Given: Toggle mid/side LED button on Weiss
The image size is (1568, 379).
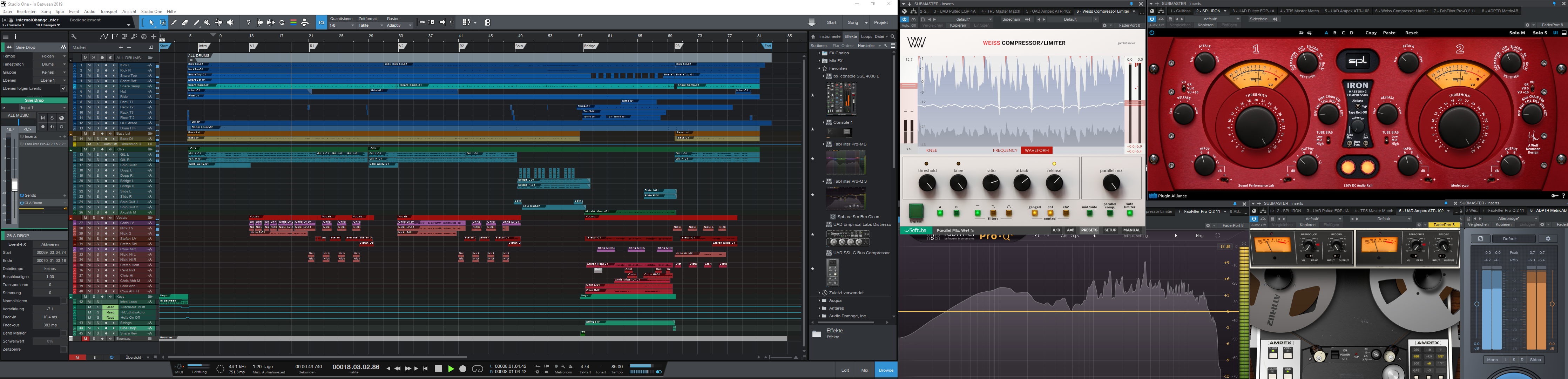Looking at the screenshot, I should [1089, 213].
